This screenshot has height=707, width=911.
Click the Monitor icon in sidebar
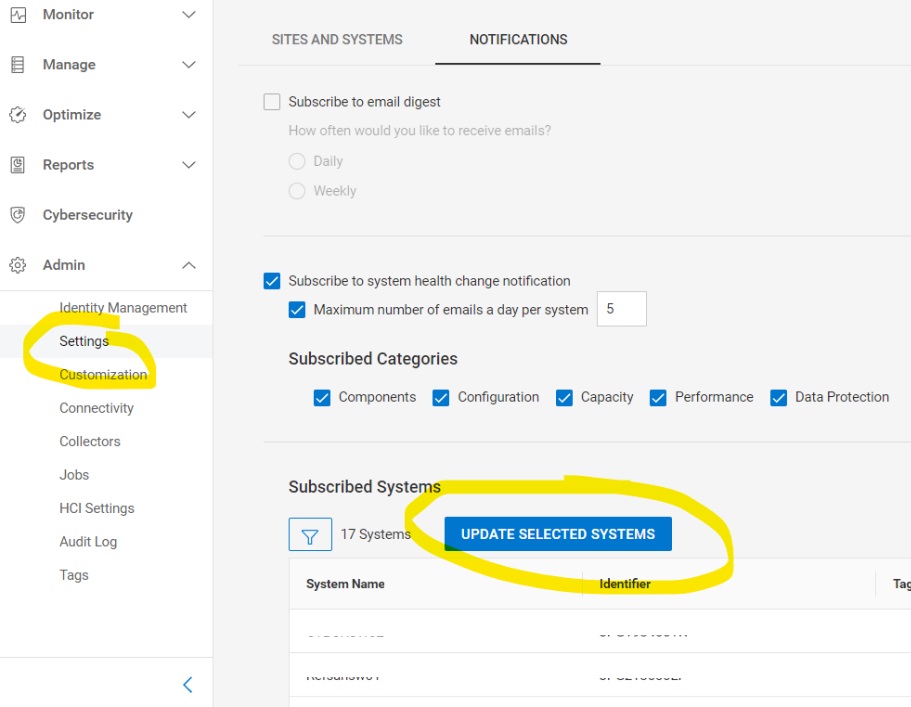18,15
